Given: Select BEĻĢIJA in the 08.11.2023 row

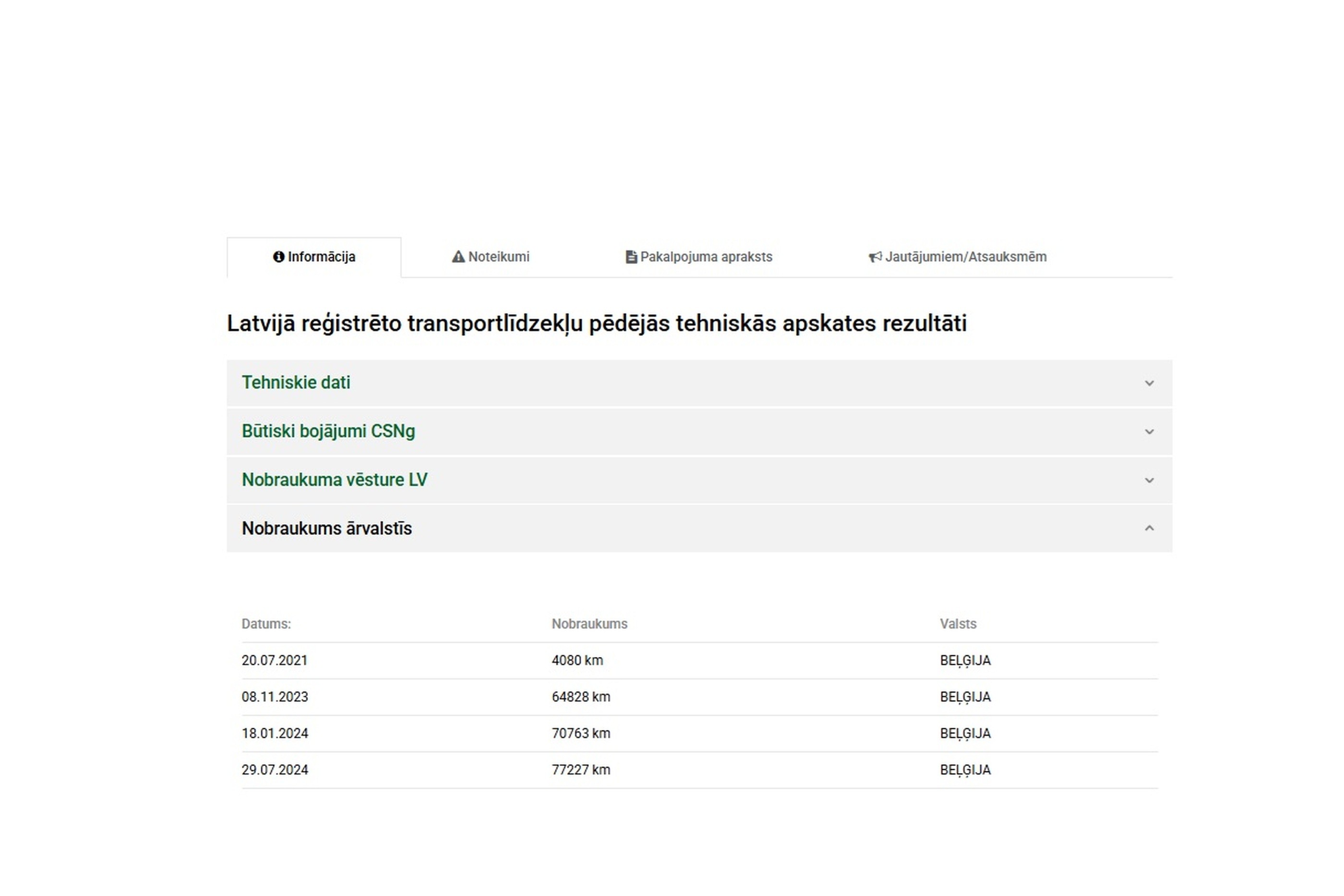Looking at the screenshot, I should (965, 698).
